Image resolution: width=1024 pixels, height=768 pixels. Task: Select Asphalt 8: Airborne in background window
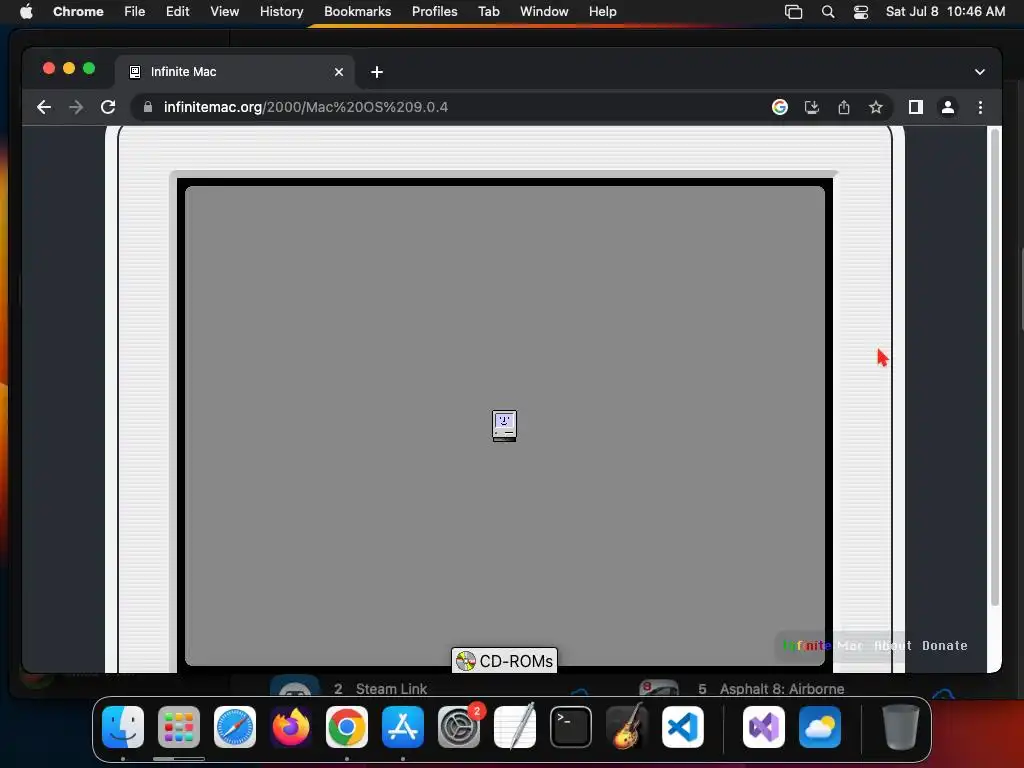click(x=782, y=689)
